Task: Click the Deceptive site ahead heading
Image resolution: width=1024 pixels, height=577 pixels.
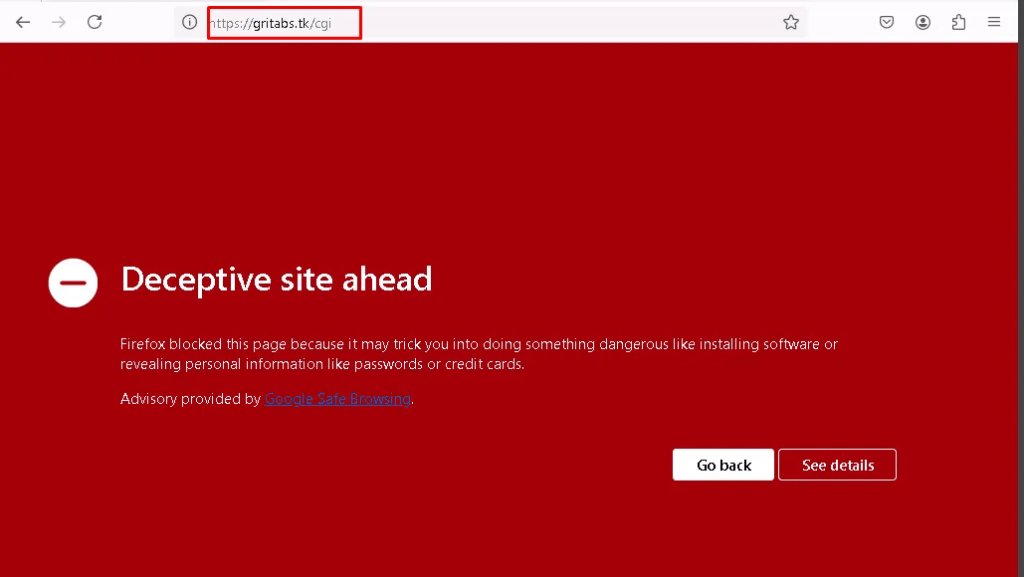Action: pos(276,279)
